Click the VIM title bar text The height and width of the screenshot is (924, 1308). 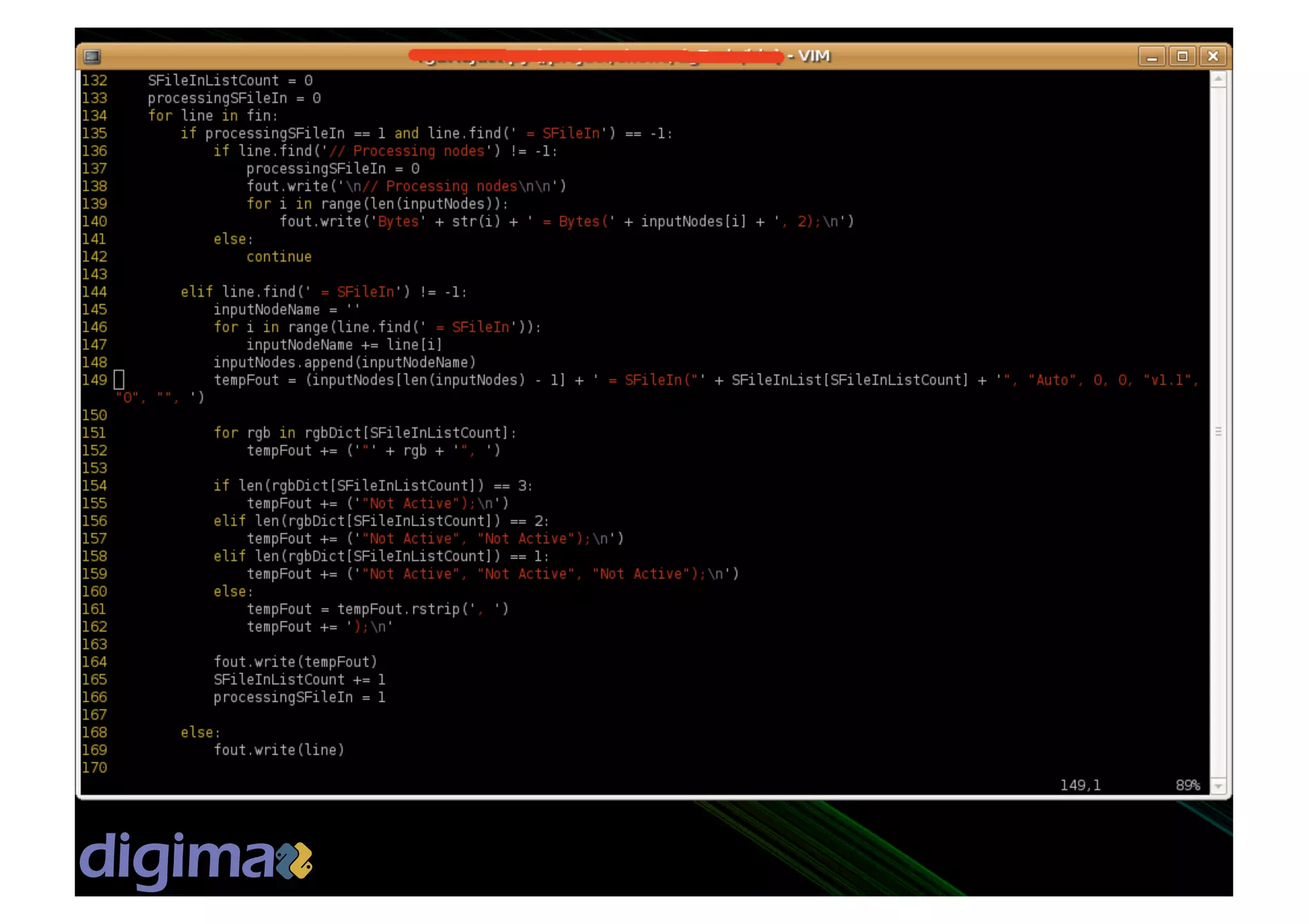(813, 56)
